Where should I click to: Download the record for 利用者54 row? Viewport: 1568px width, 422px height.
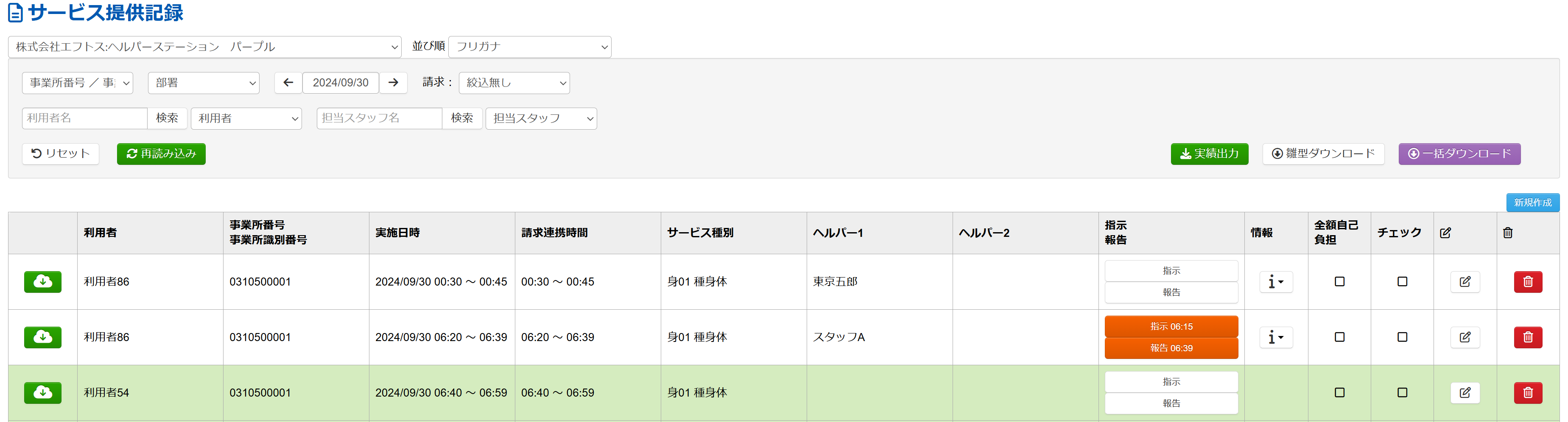[42, 393]
